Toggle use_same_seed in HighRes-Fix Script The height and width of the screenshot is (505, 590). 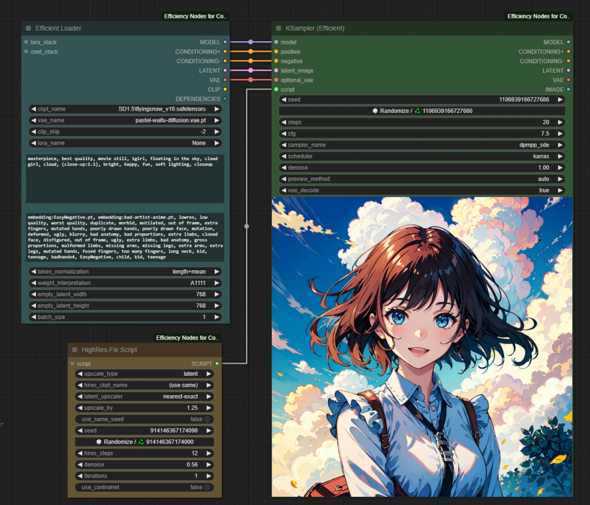pos(144,419)
